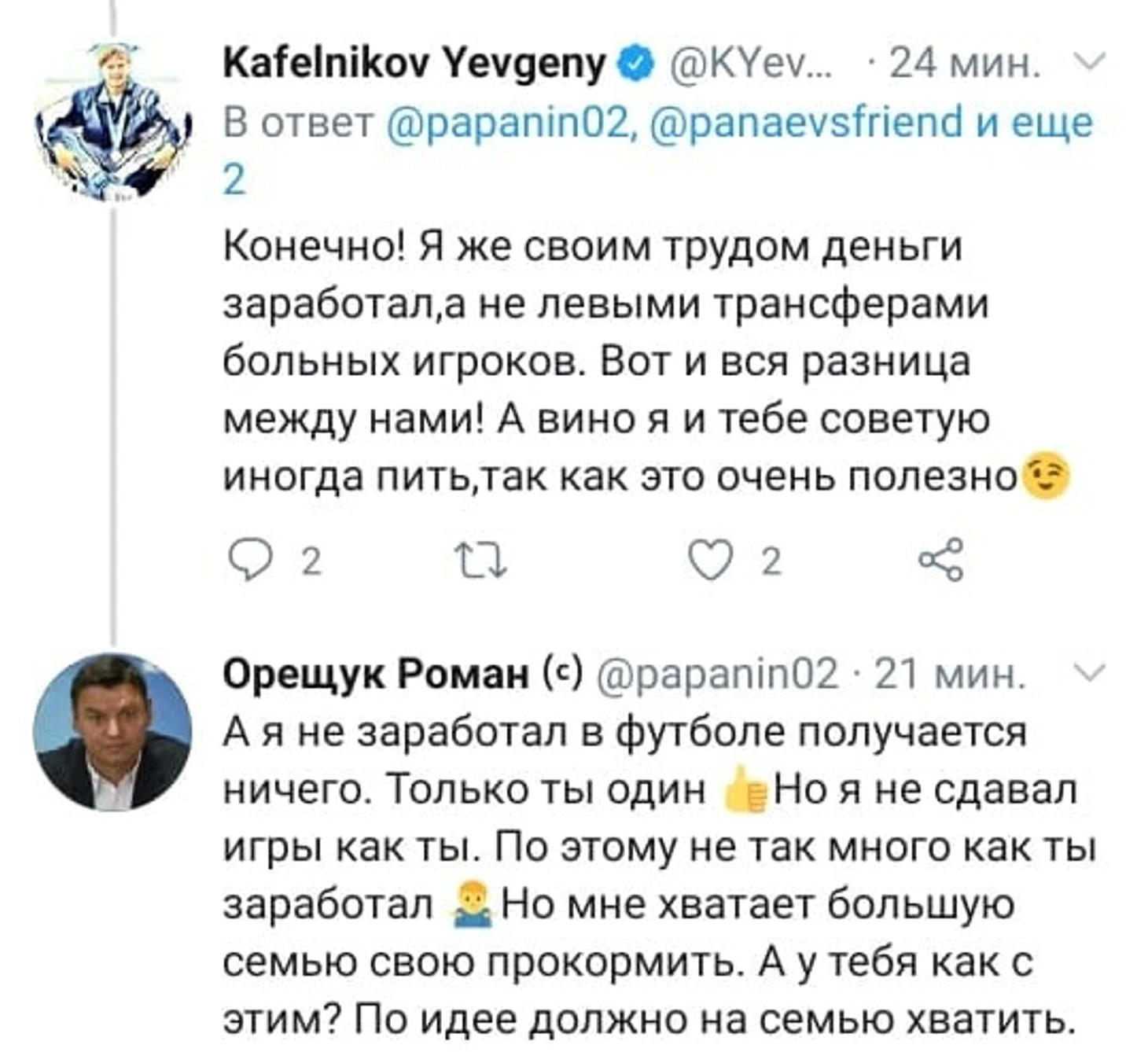Open the @panaevsfriend mention link

[x=808, y=122]
